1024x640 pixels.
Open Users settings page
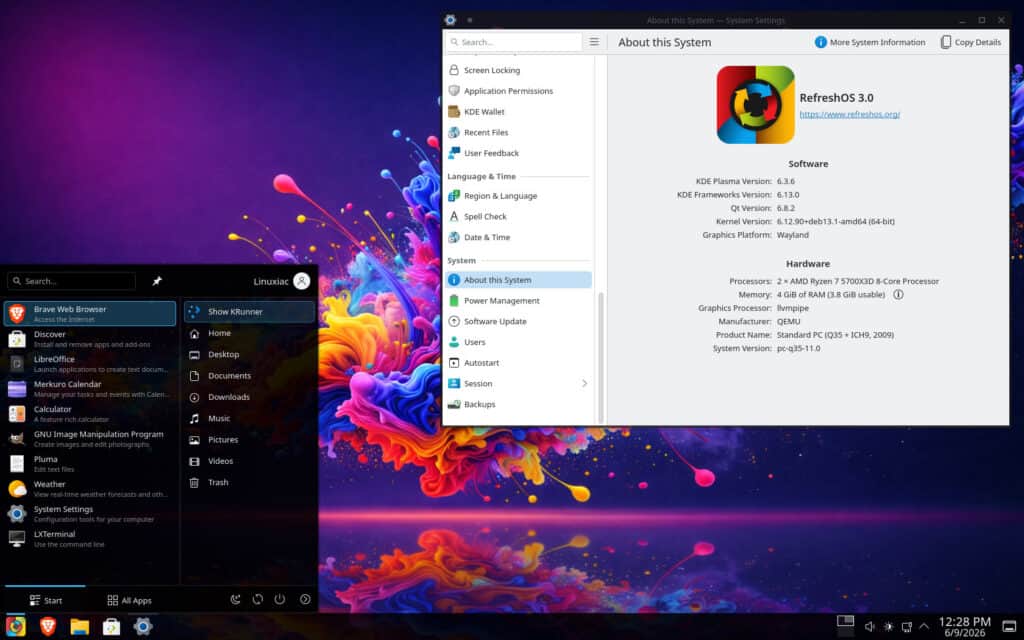pos(519,342)
